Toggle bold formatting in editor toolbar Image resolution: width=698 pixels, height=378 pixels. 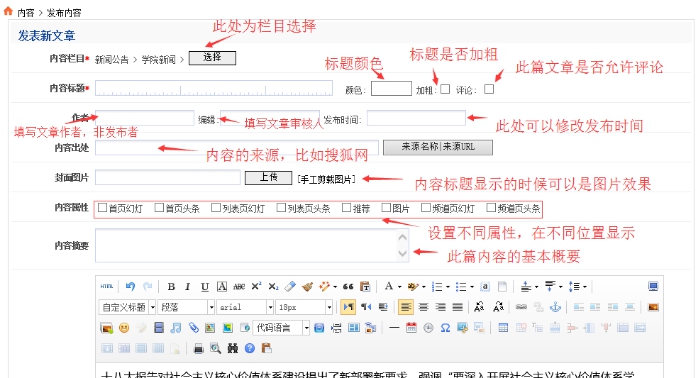pos(171,287)
